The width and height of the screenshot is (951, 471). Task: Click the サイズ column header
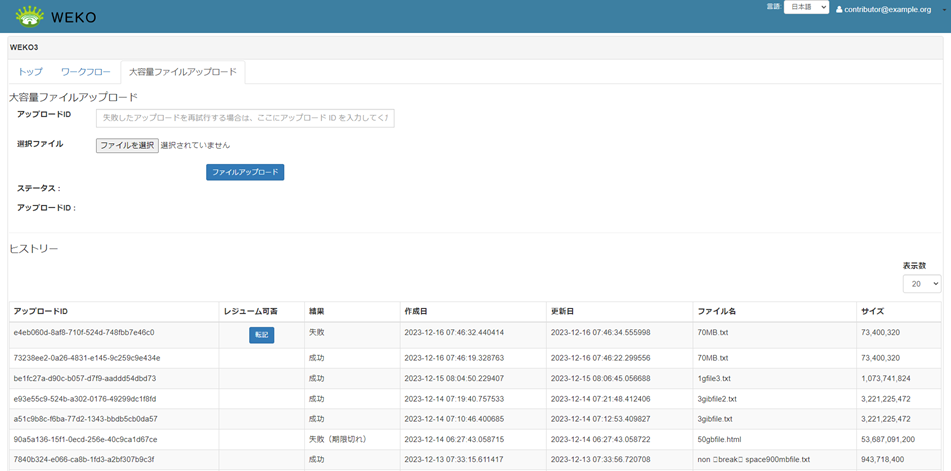click(872, 311)
